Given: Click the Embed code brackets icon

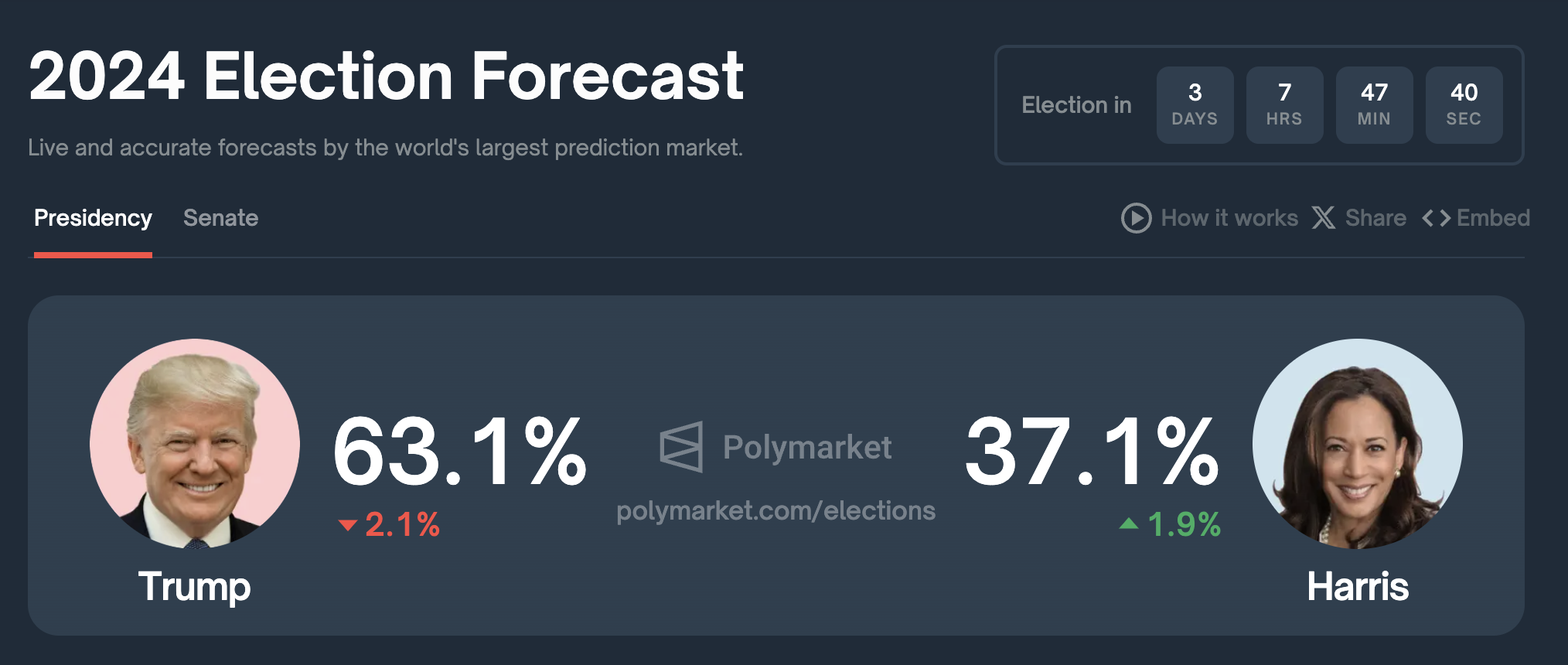Looking at the screenshot, I should click(x=1436, y=219).
